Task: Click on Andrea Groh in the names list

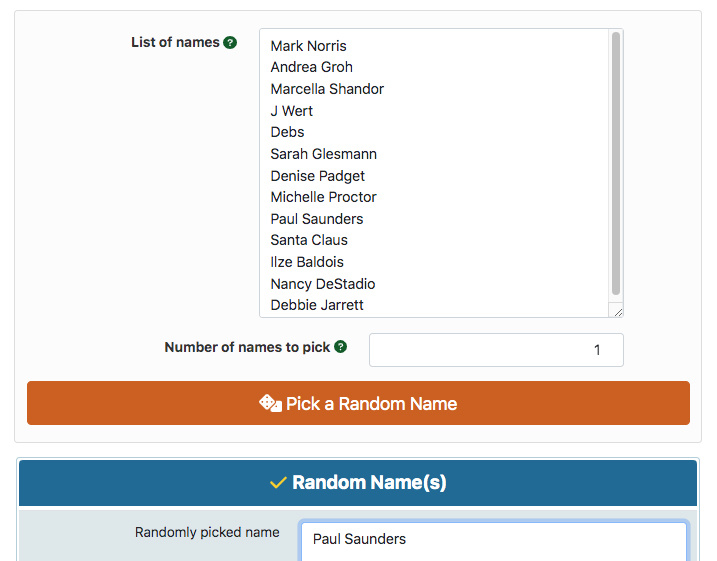Action: [311, 67]
